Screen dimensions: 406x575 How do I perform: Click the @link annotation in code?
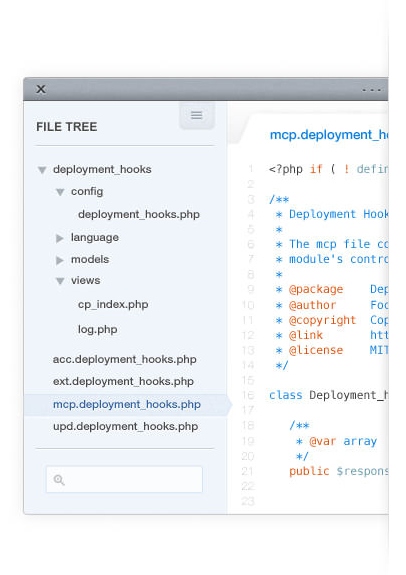(x=306, y=335)
